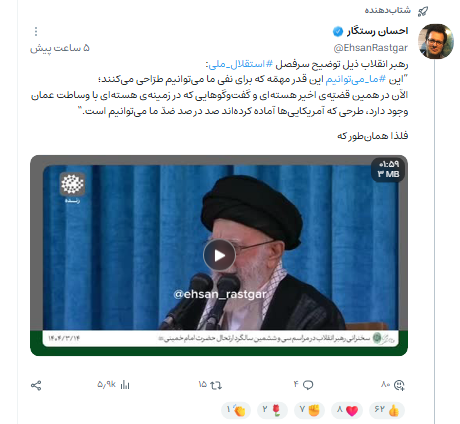Open post view statistics icon
The image size is (460, 424).
(x=125, y=385)
